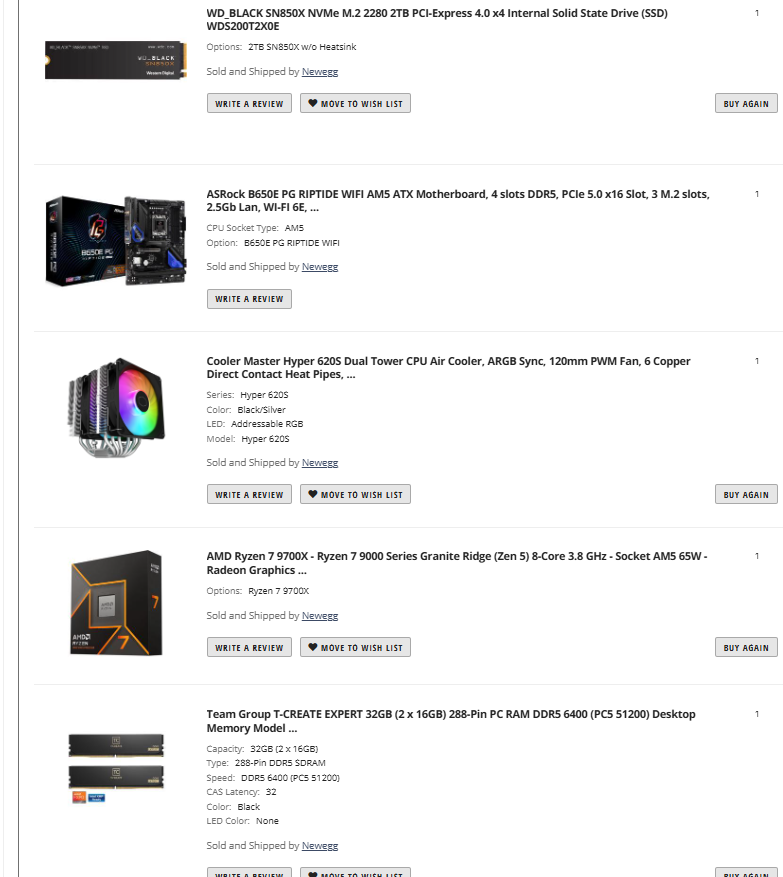
Task: View AMD Ryzen 7 box thumbnail
Action: (116, 603)
